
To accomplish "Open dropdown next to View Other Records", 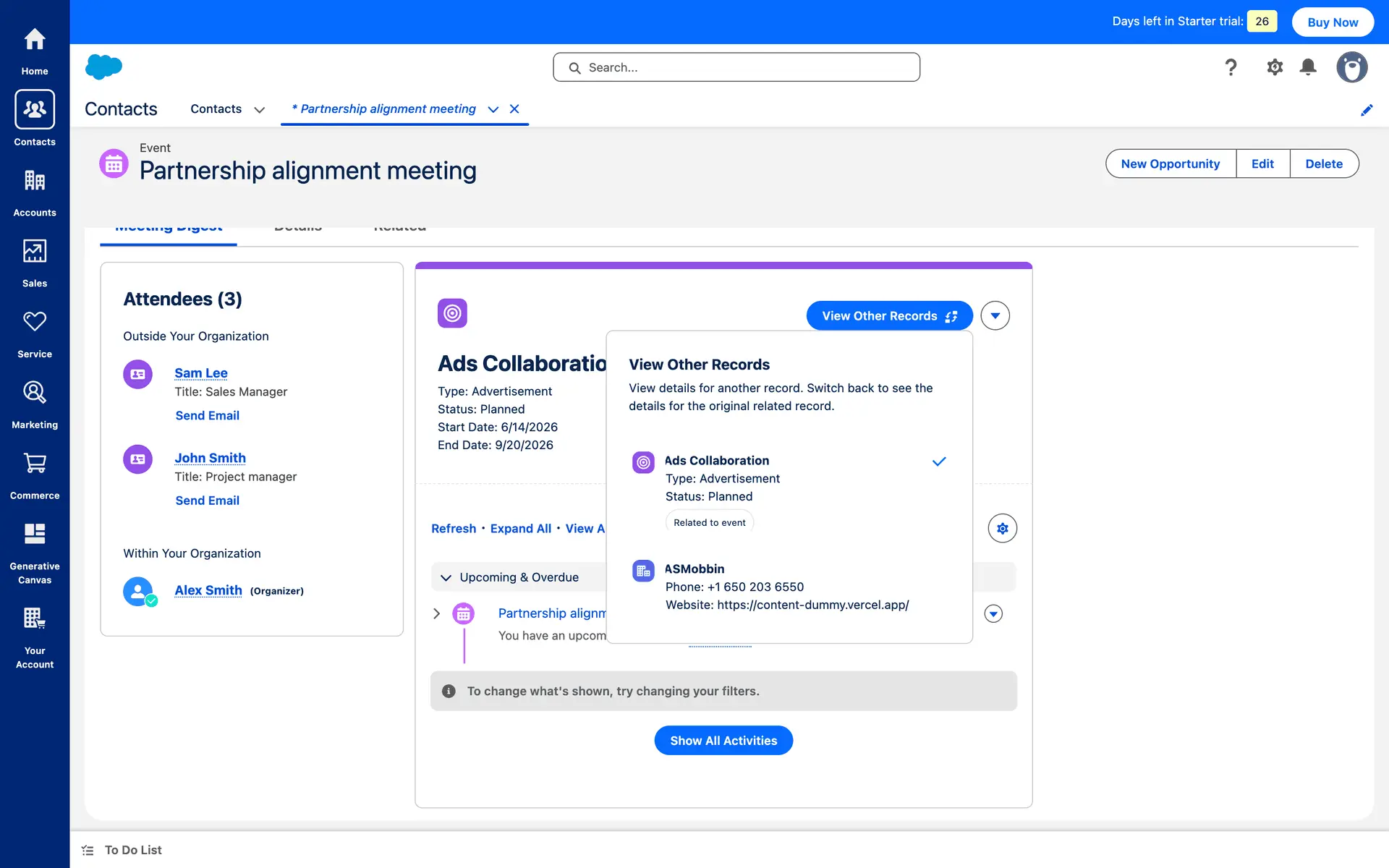I will (995, 316).
